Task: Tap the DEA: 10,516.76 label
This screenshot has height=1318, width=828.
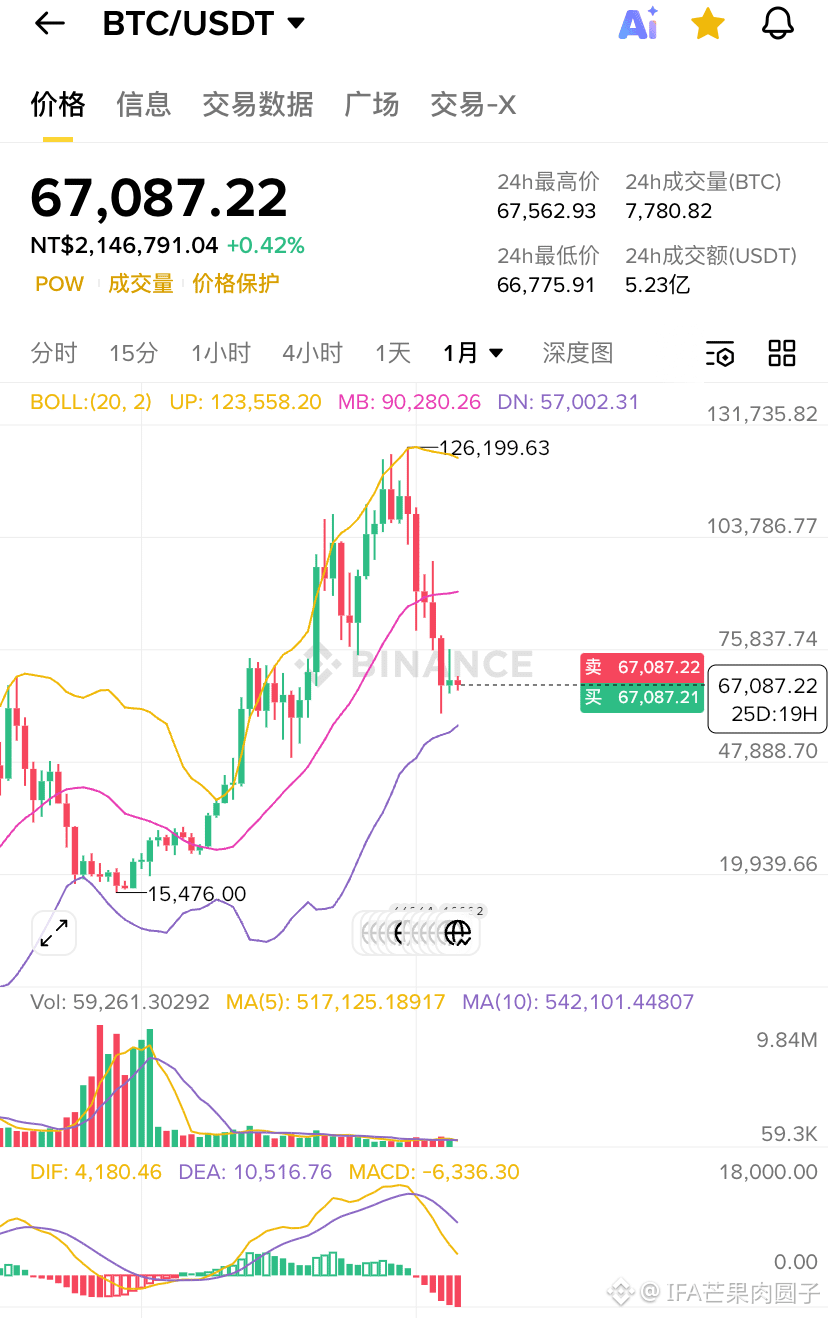Action: point(255,1172)
